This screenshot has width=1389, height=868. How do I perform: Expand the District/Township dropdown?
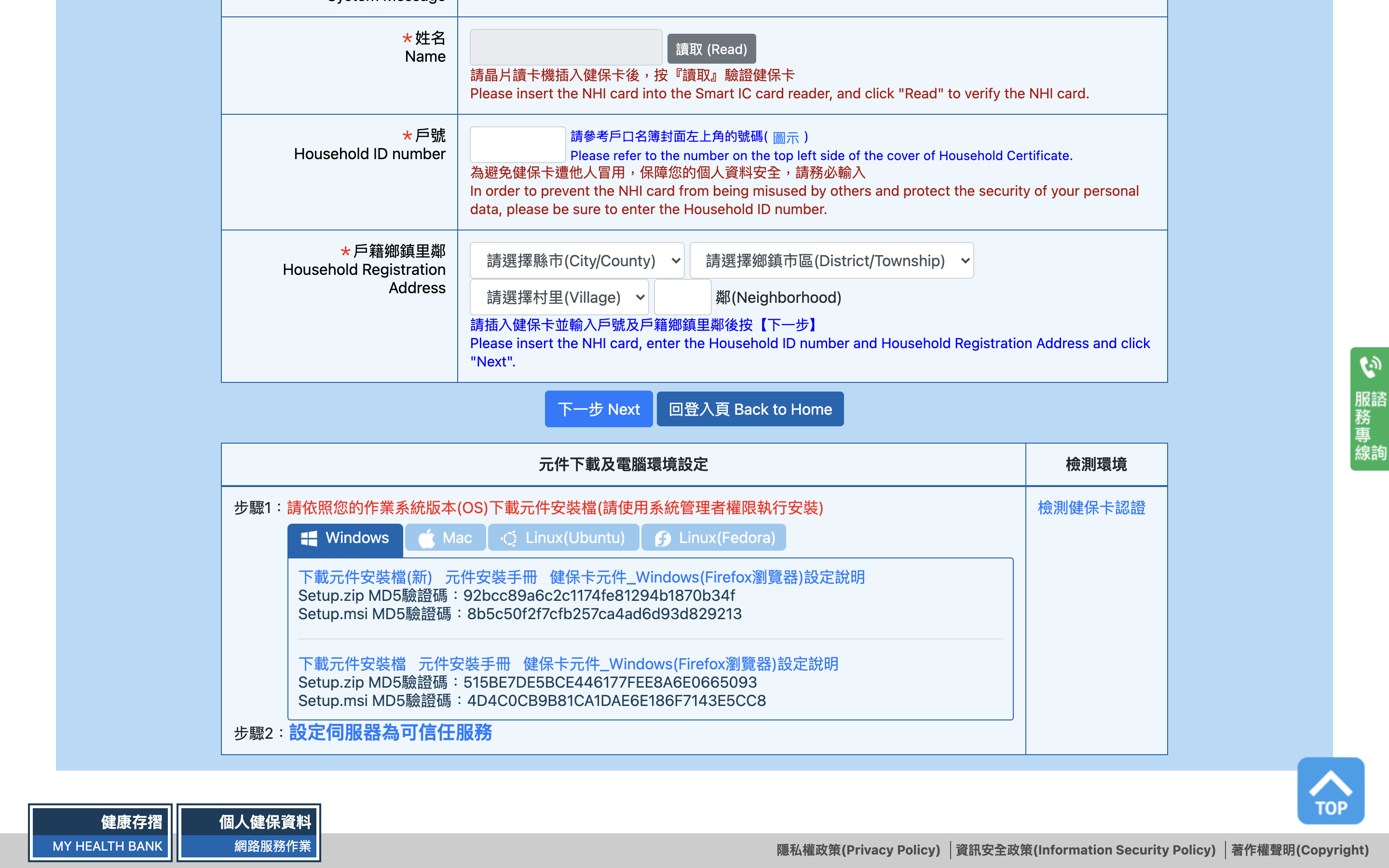coord(831,260)
